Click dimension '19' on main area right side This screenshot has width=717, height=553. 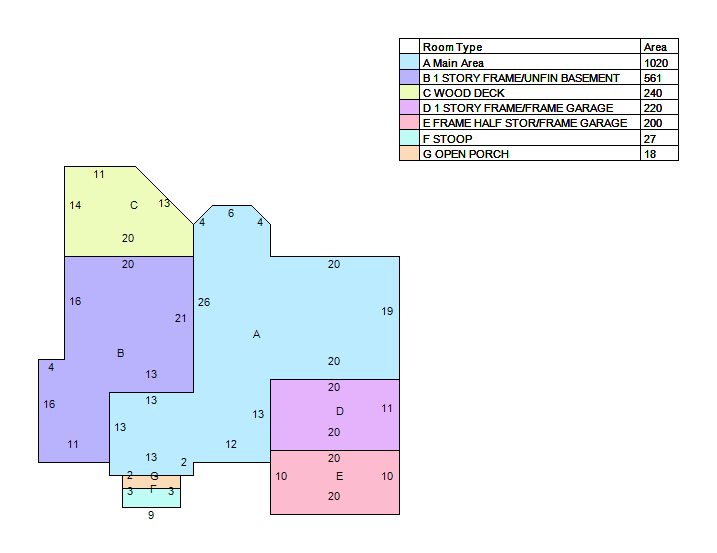point(387,311)
